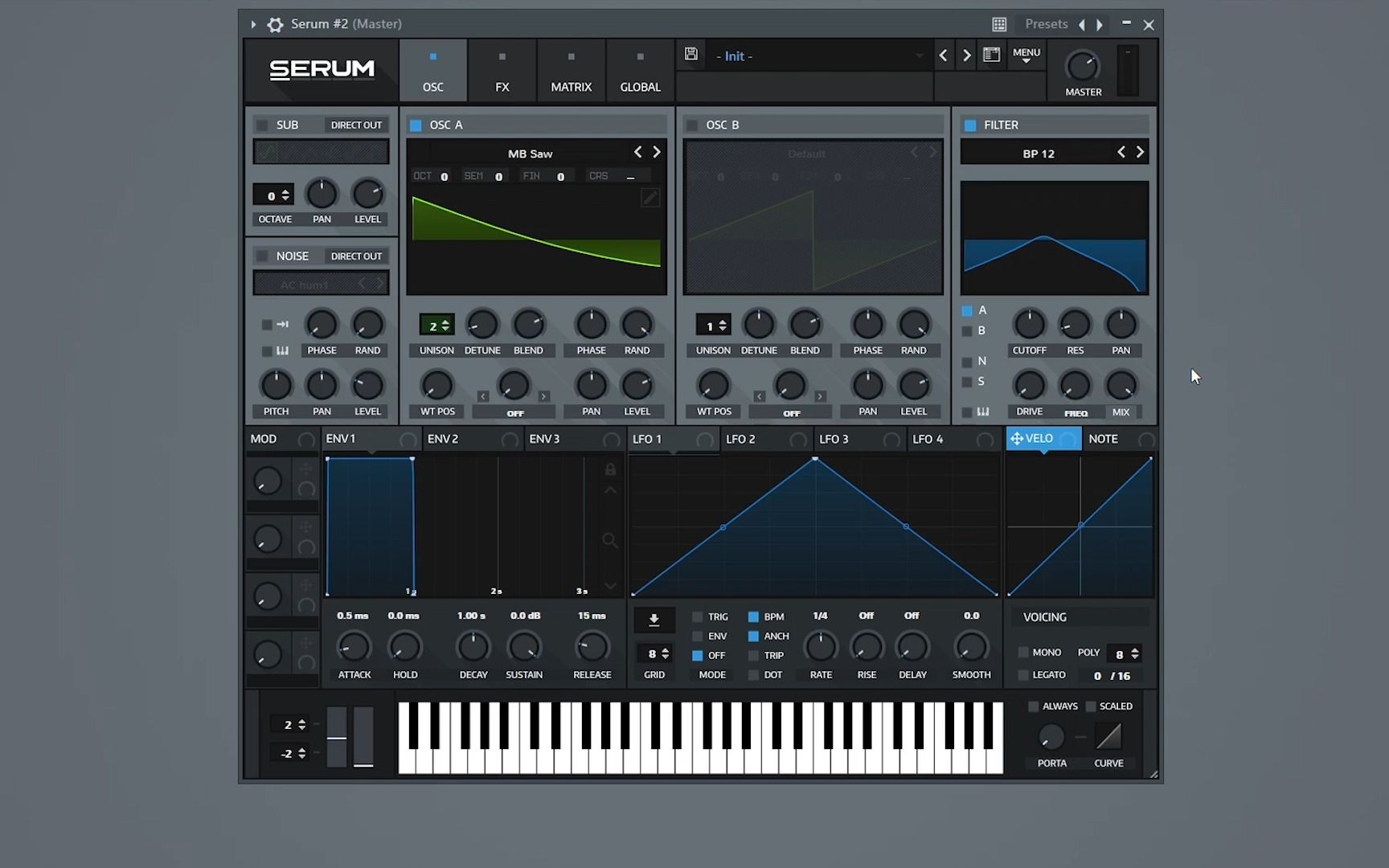1389x868 pixels.
Task: Open the plugin settings gear icon
Action: coord(275,25)
